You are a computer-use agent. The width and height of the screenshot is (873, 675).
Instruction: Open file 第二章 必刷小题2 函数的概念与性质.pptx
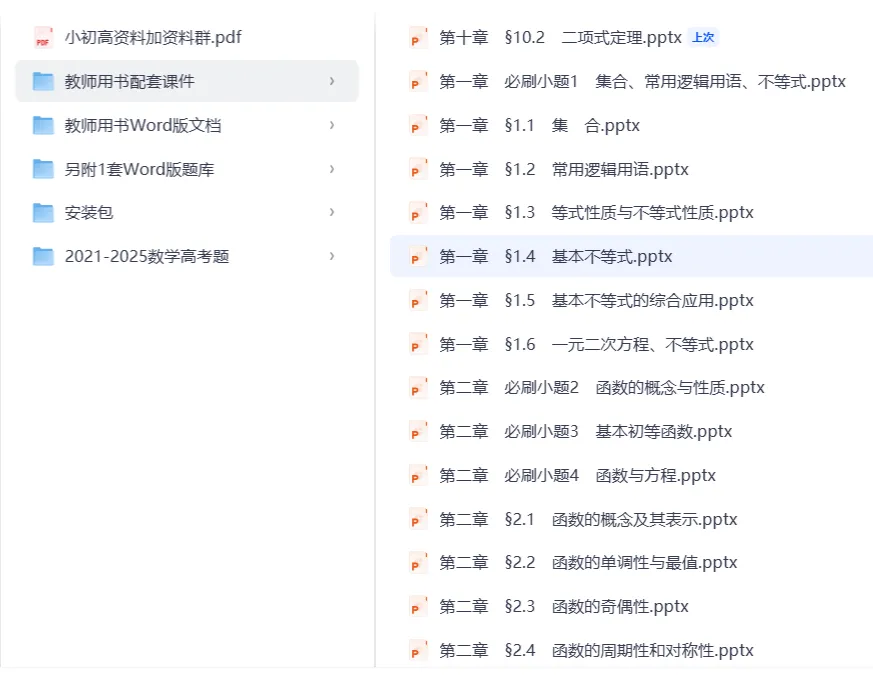tap(602, 388)
